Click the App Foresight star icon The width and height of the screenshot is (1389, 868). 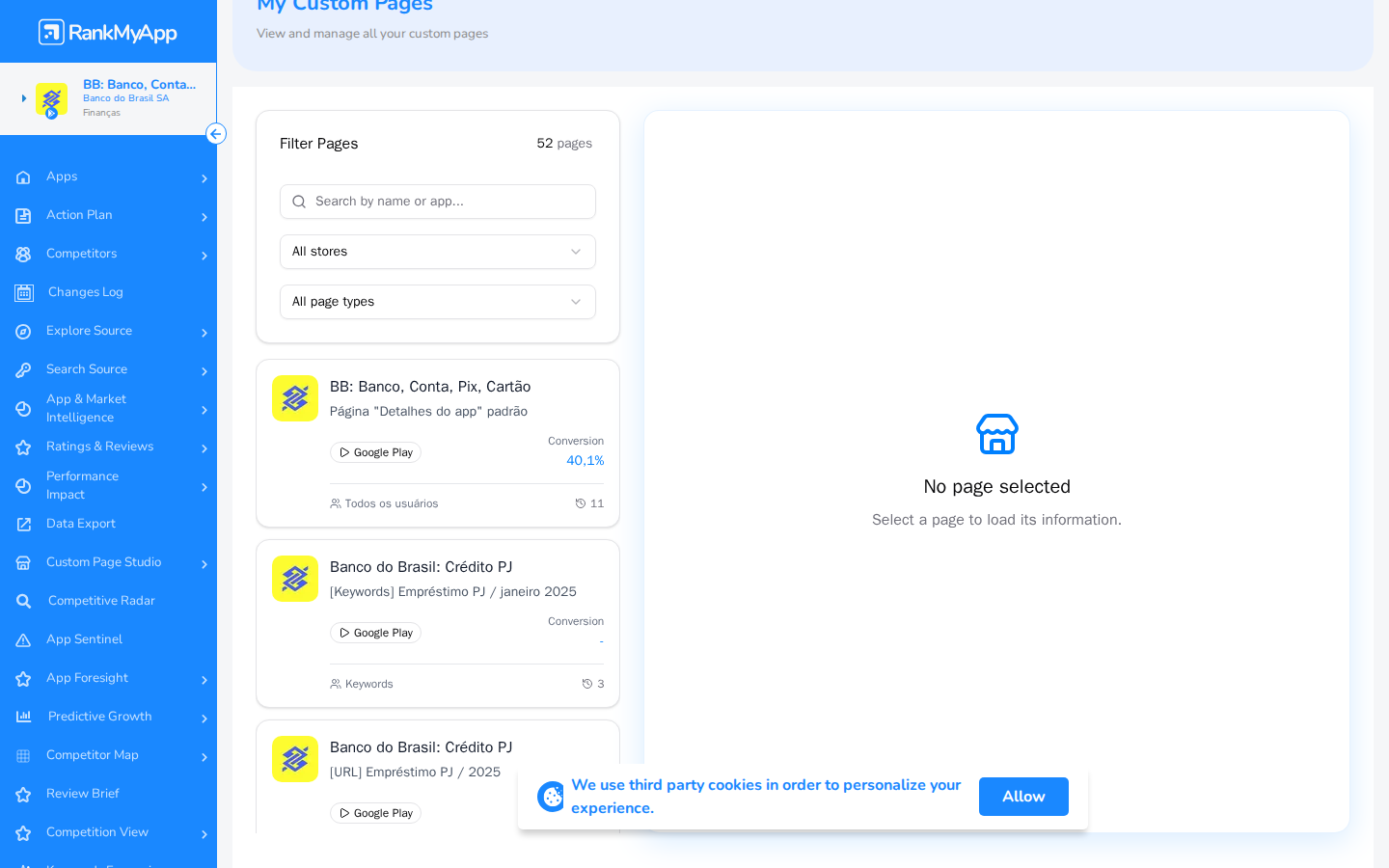pyautogui.click(x=23, y=679)
